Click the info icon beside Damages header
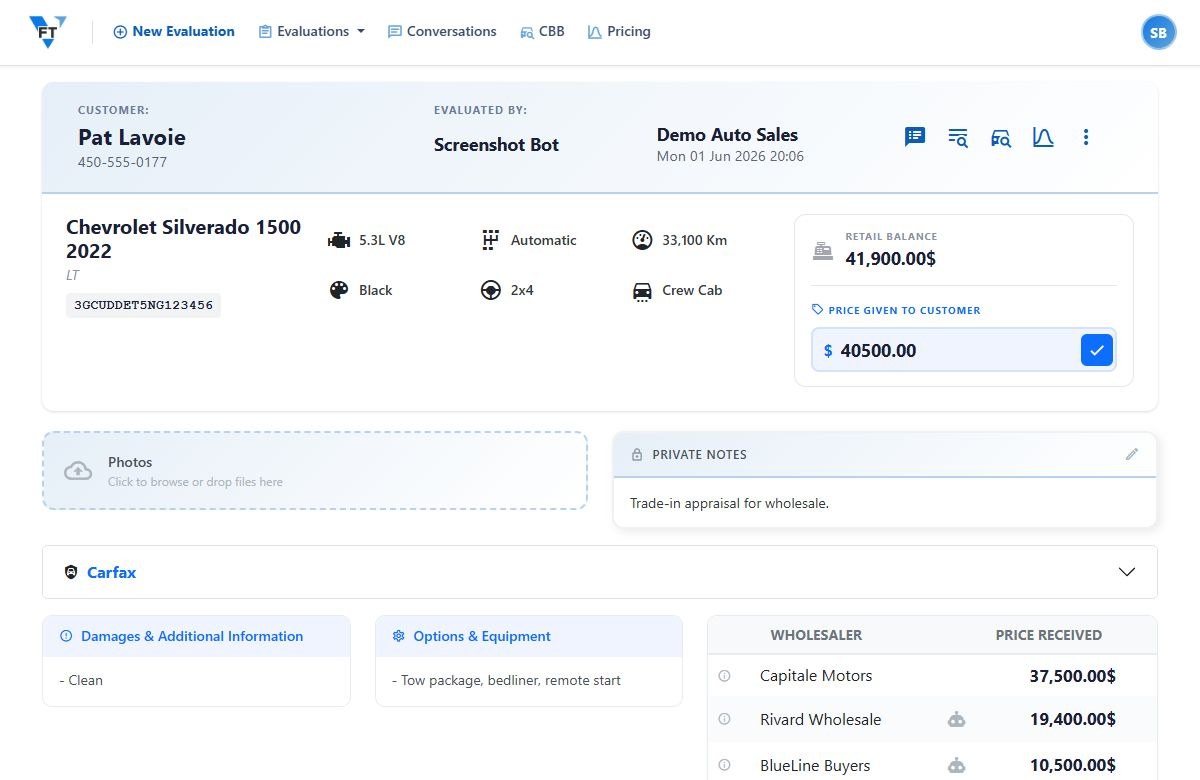The image size is (1200, 780). pos(66,636)
